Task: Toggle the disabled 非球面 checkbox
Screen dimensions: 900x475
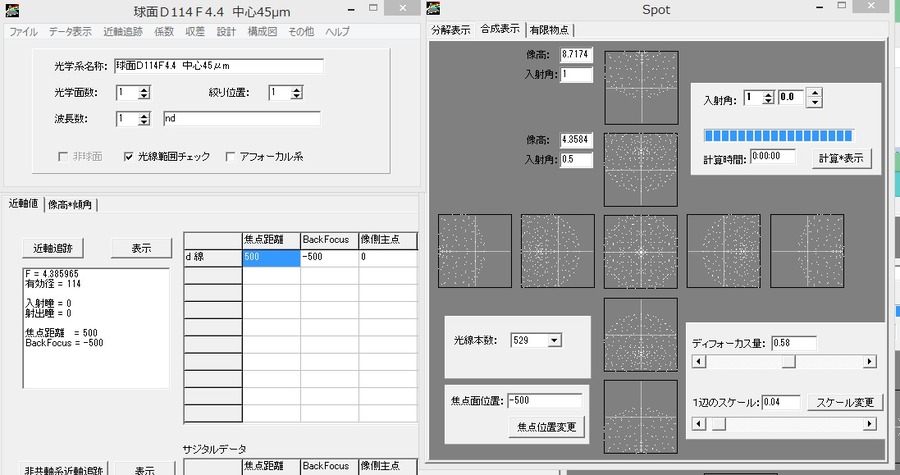Action: point(63,157)
